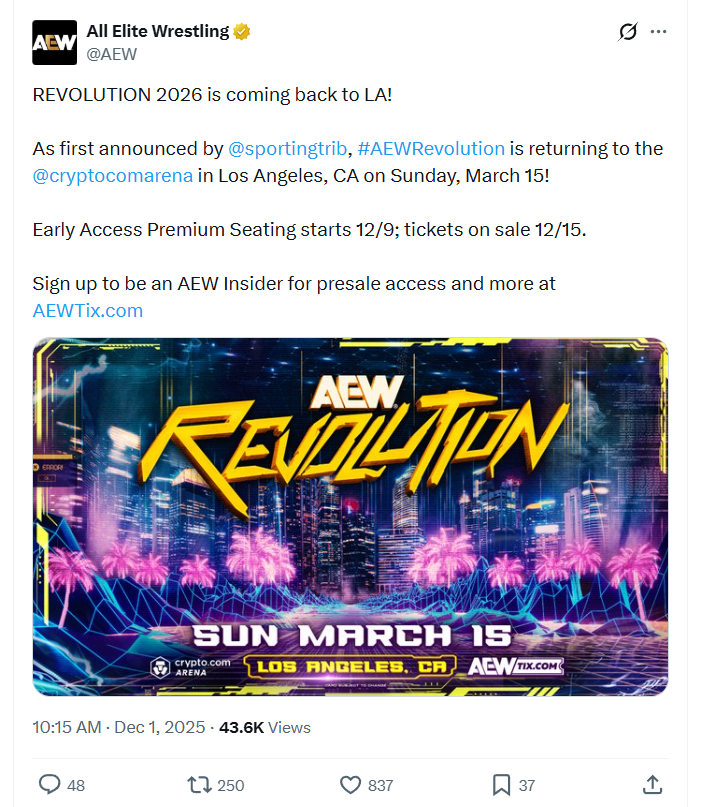
Task: Like the post with the heart icon
Action: [350, 784]
